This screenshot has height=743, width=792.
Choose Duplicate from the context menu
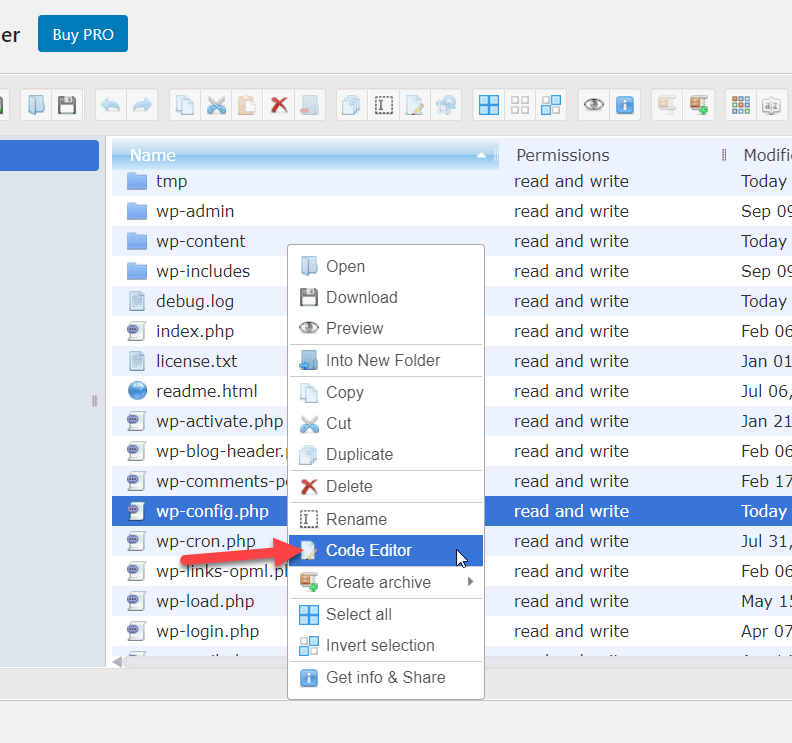pyautogui.click(x=386, y=455)
